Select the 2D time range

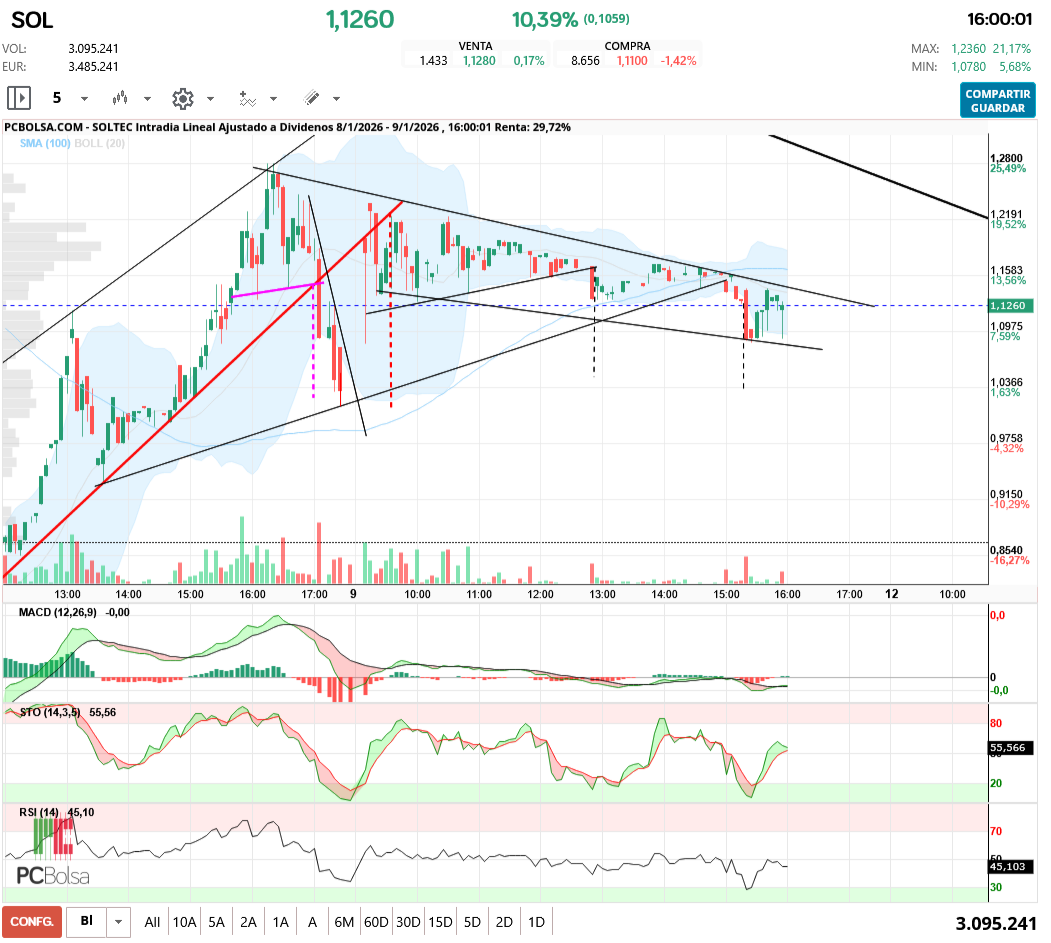coord(504,922)
